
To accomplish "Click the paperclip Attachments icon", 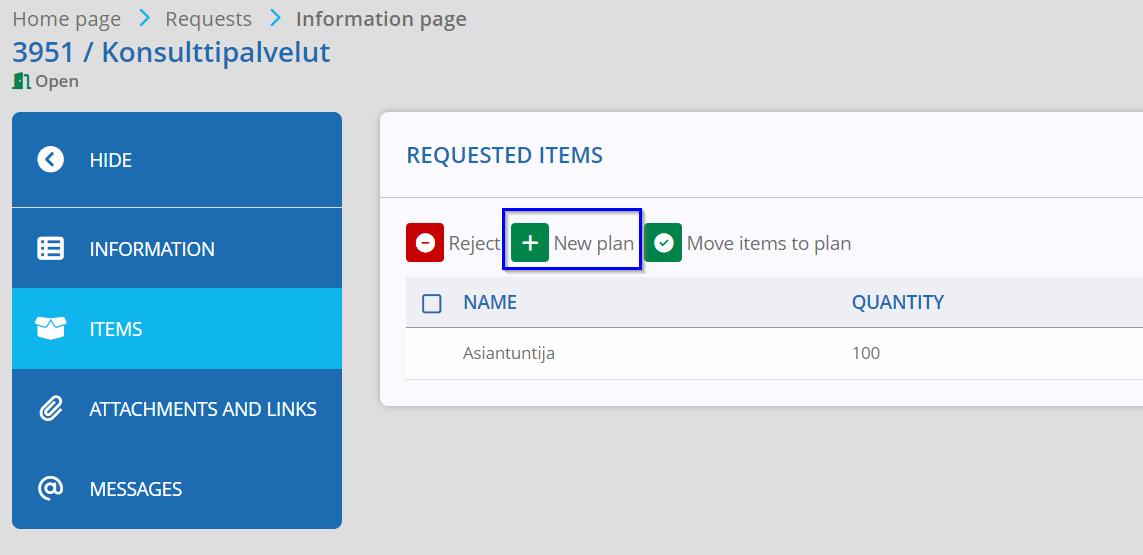I will (50, 408).
